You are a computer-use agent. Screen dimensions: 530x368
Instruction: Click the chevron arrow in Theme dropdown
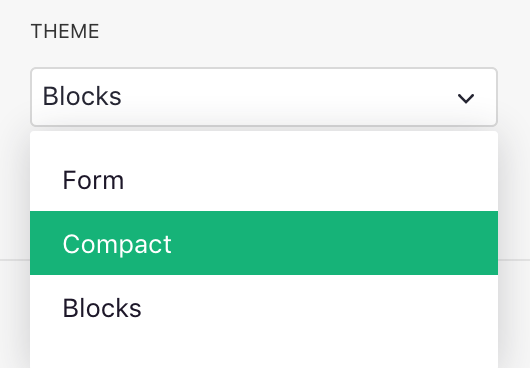(x=466, y=98)
